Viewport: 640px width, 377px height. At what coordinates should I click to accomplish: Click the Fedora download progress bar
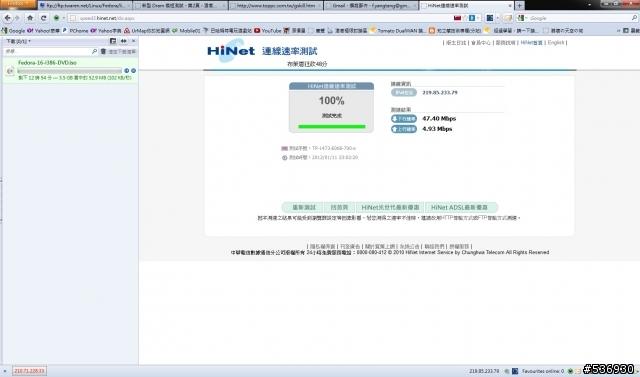(70, 71)
